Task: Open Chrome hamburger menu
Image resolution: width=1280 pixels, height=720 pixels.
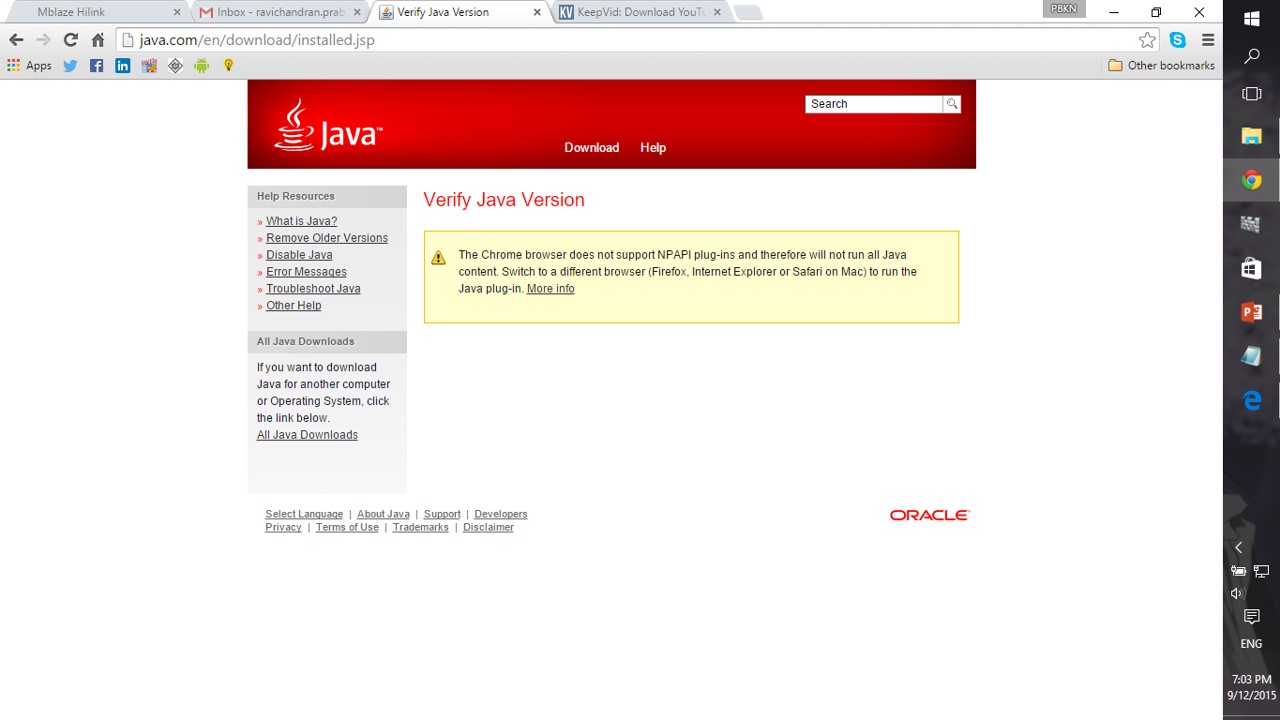Action: (x=1208, y=40)
